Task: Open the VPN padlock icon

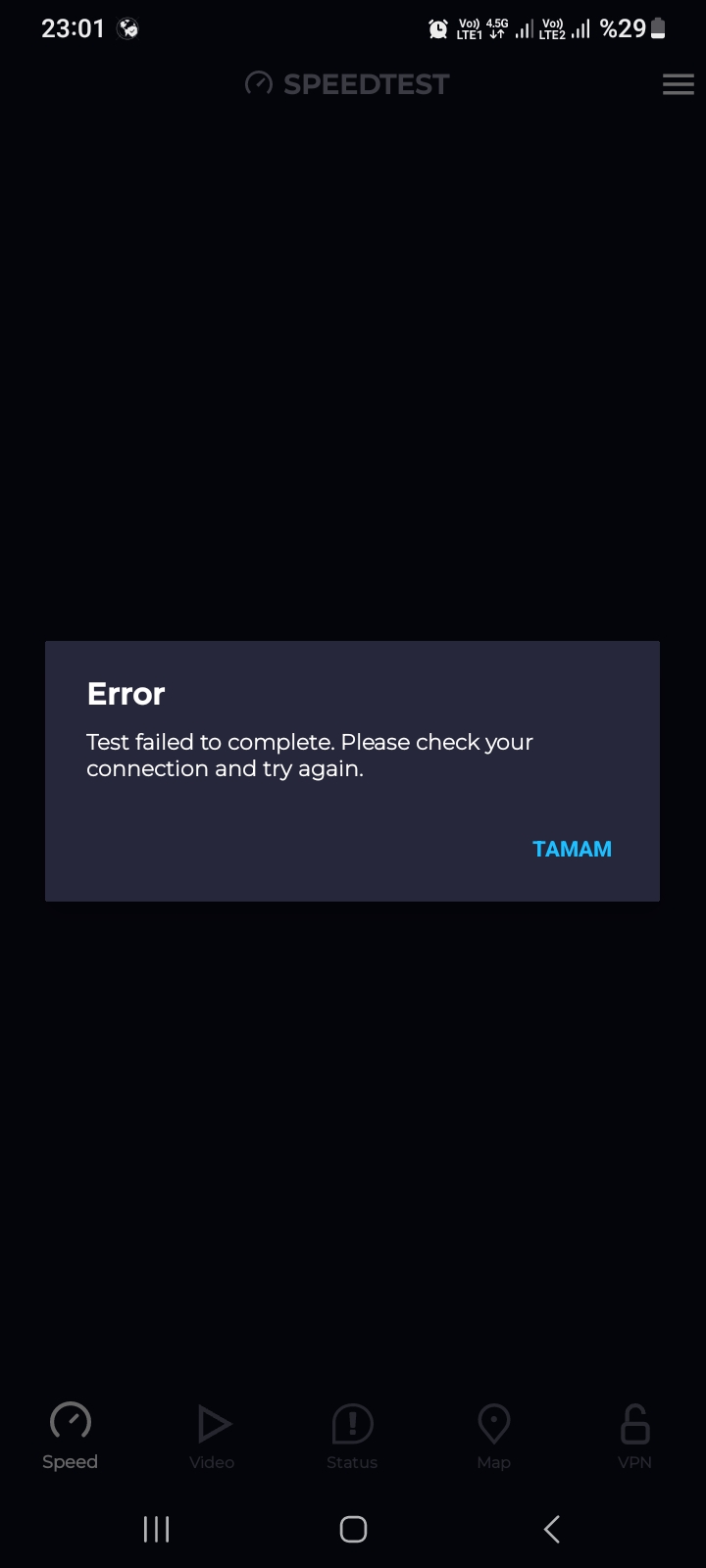Action: 635,1424
